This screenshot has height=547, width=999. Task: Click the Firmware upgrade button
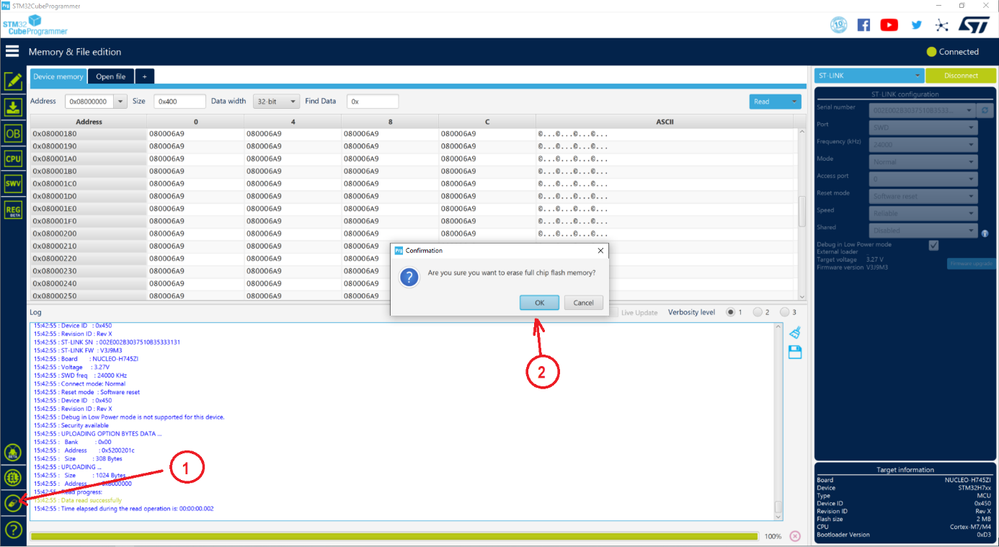pos(971,263)
